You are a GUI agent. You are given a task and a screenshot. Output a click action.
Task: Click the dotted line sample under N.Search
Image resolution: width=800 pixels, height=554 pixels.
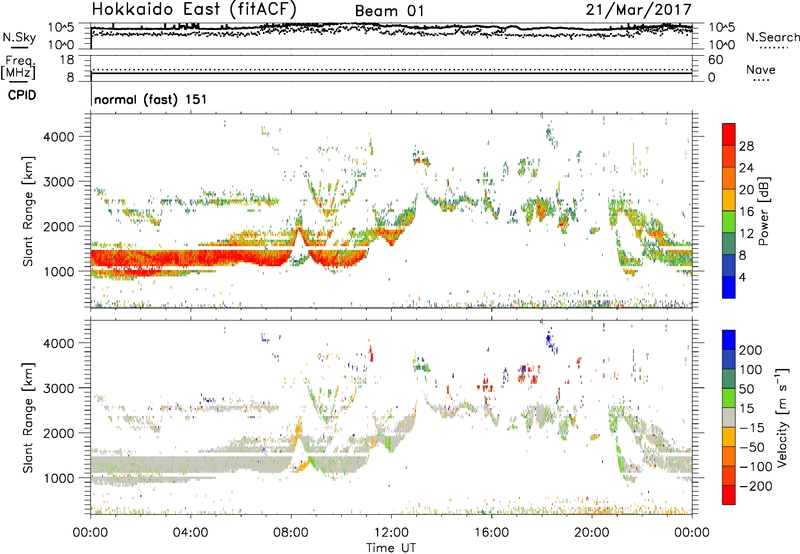click(x=774, y=48)
